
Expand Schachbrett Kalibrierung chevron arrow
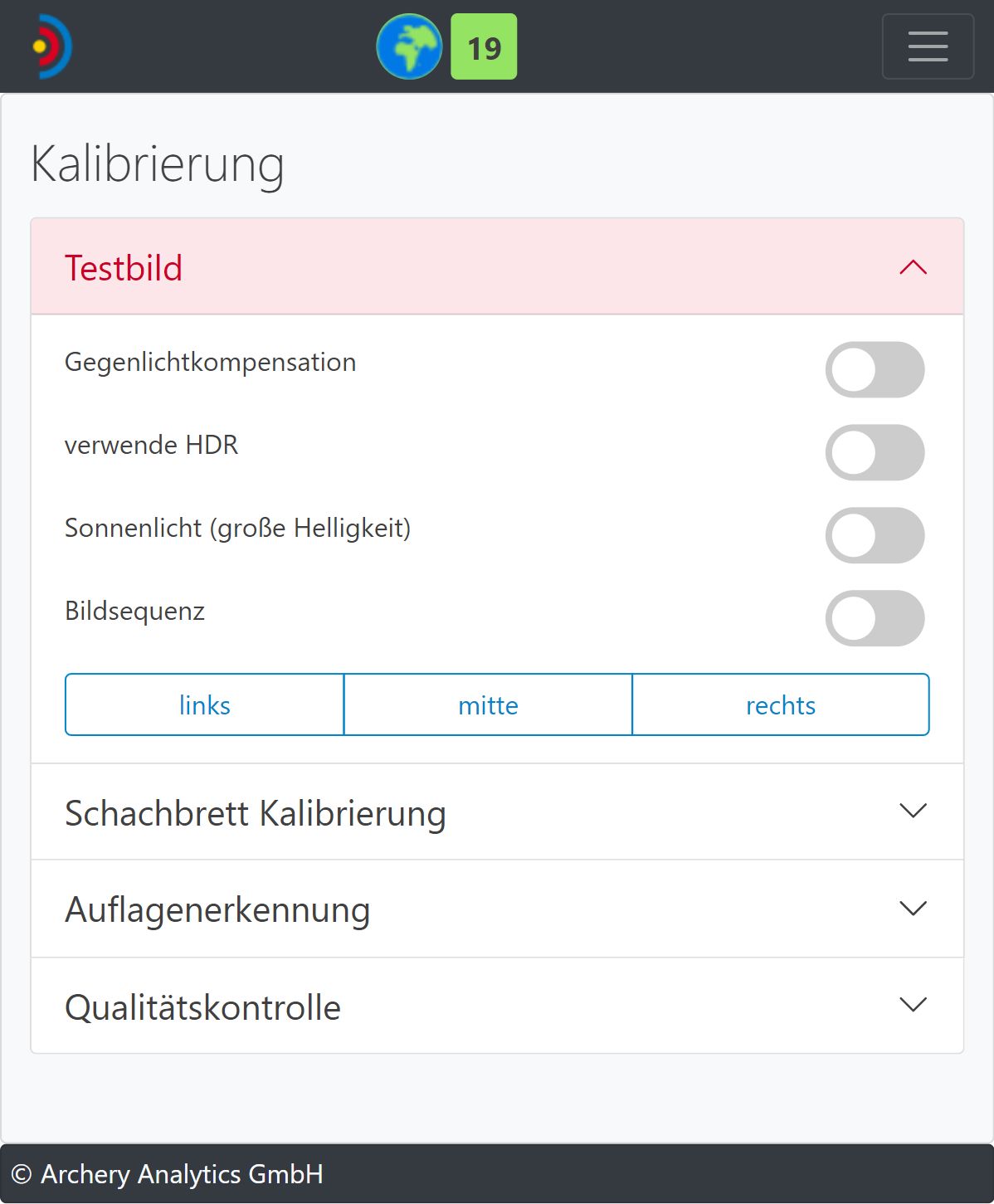pyautogui.click(x=913, y=811)
